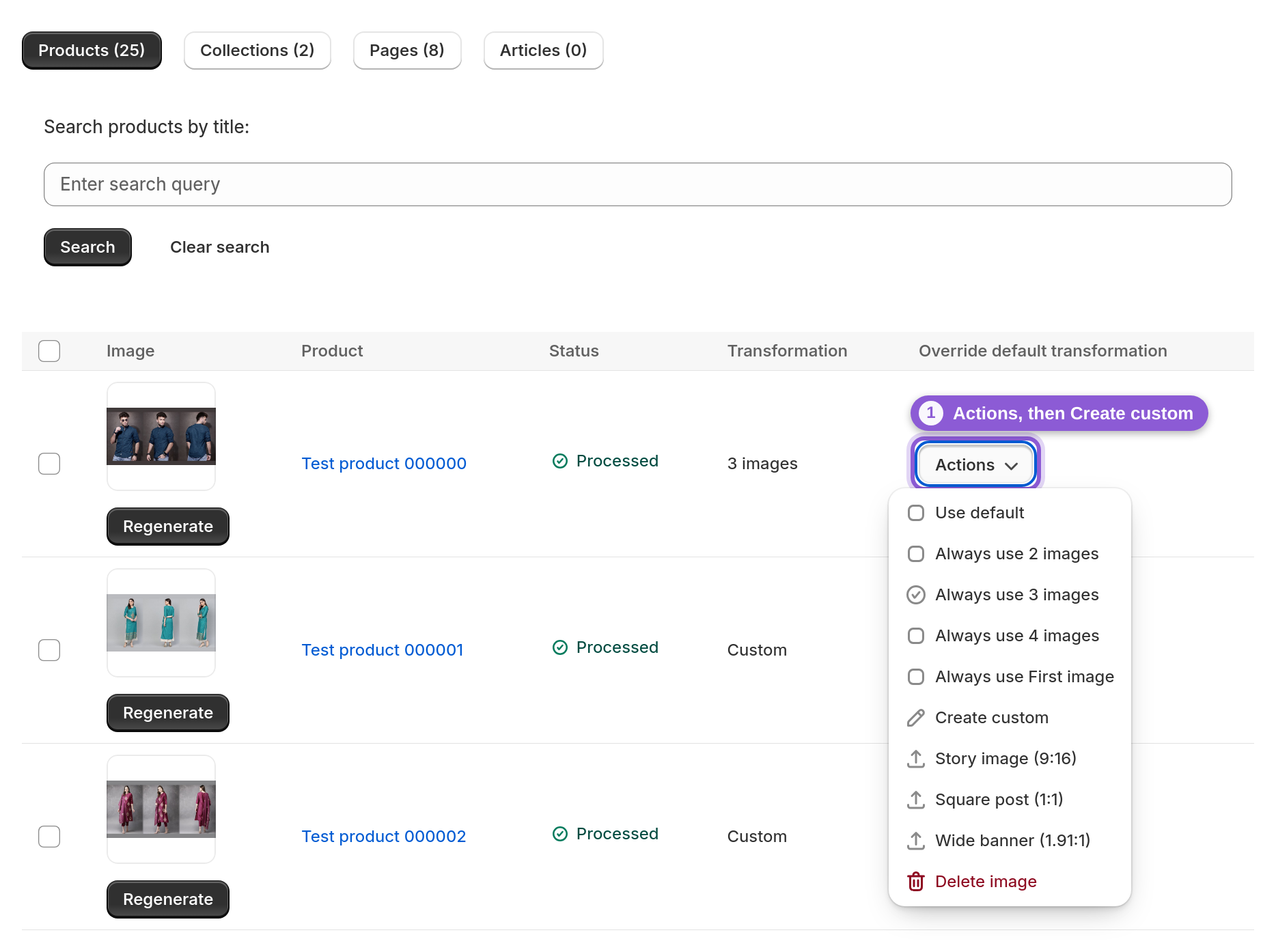Tick the Always use 2 images checkbox
This screenshot has height=952, width=1276.
click(915, 554)
